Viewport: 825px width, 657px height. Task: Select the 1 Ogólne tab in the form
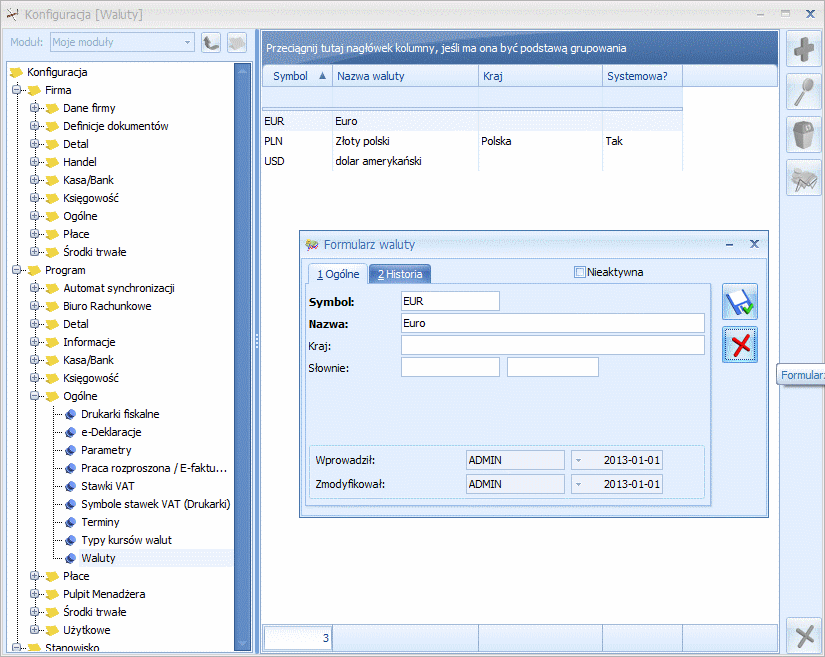[338, 274]
